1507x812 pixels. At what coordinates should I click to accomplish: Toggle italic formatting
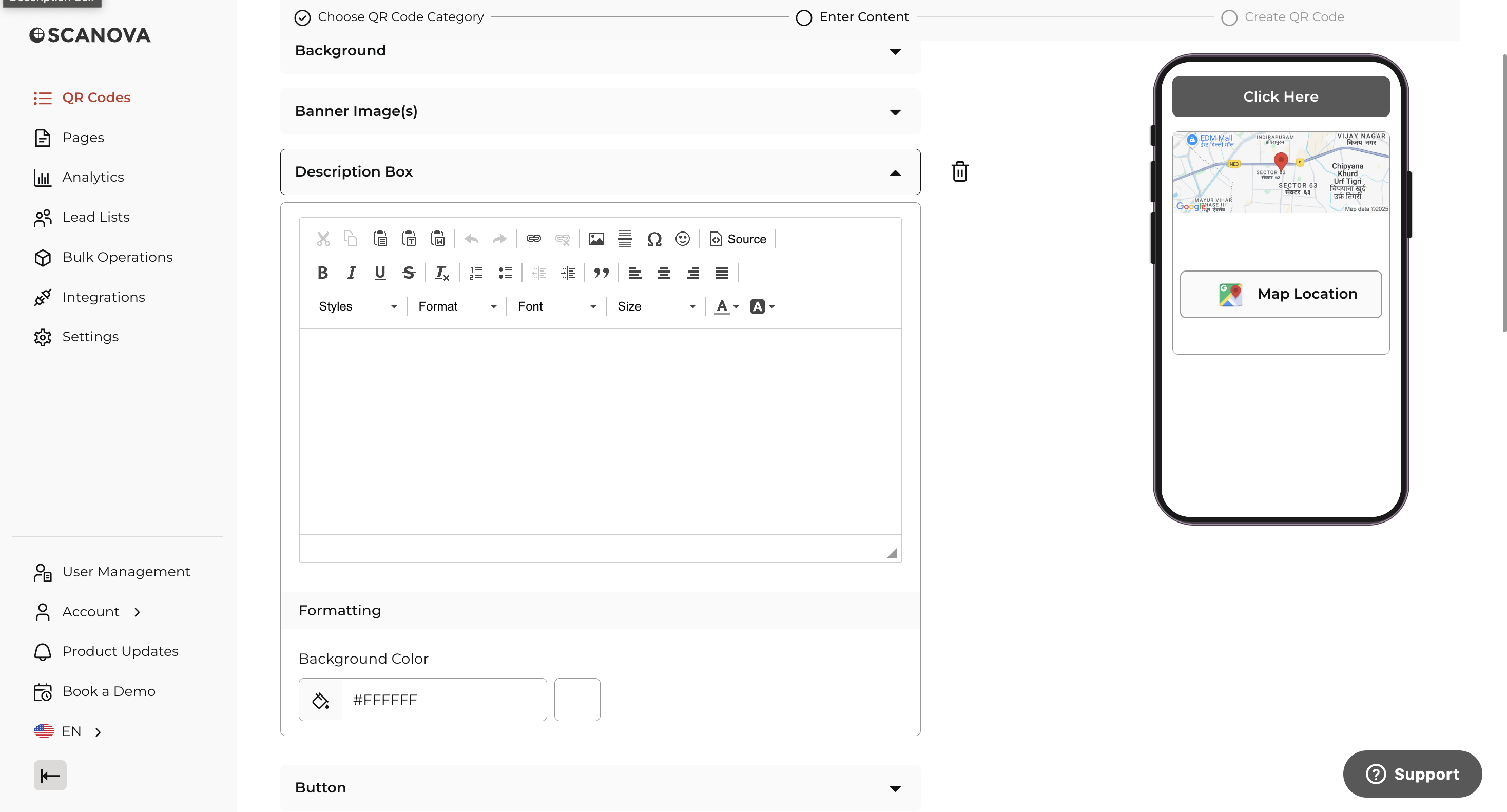pos(351,273)
